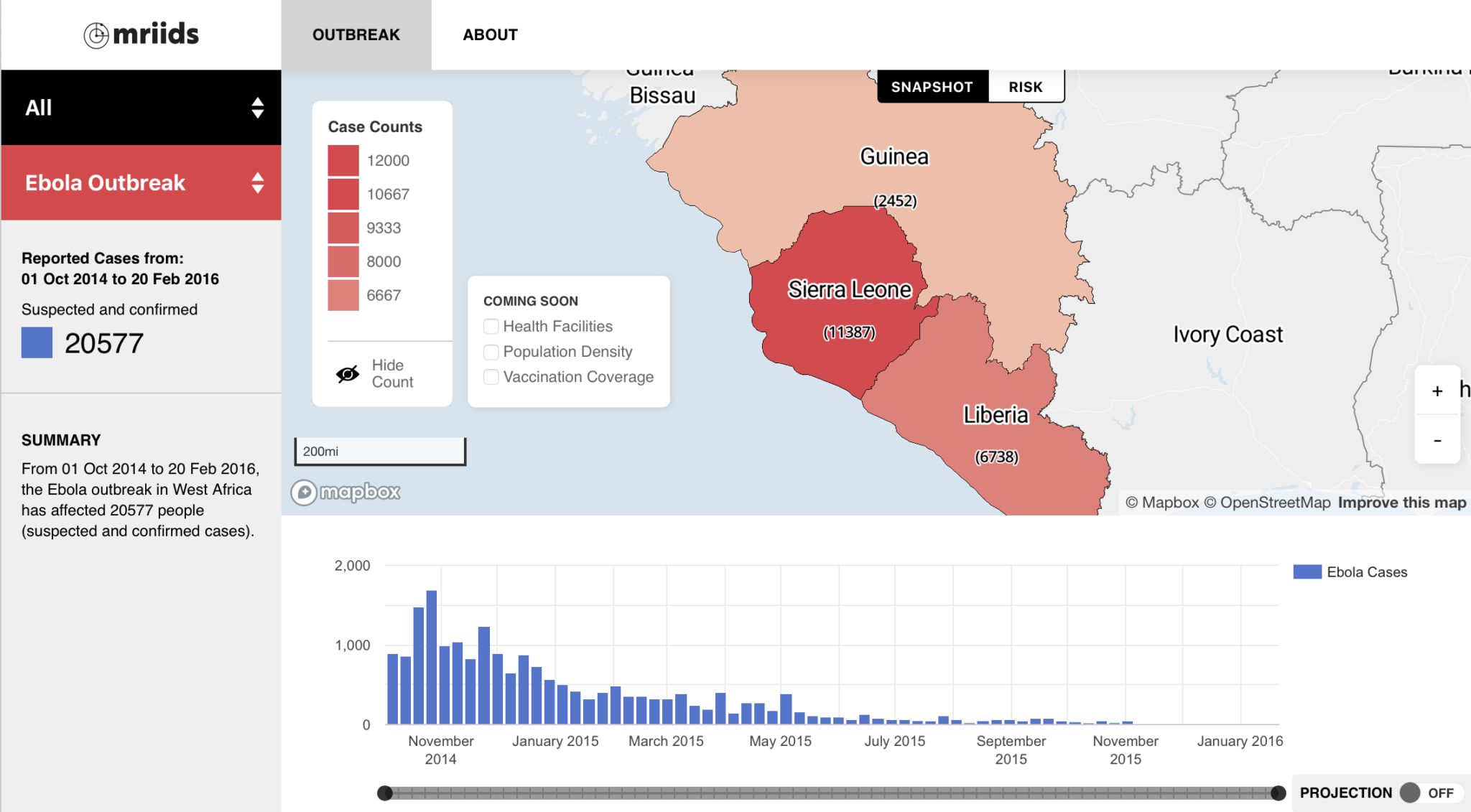Image resolution: width=1471 pixels, height=812 pixels.
Task: Click the blue Ebola Cases legend marker
Action: pos(1309,571)
